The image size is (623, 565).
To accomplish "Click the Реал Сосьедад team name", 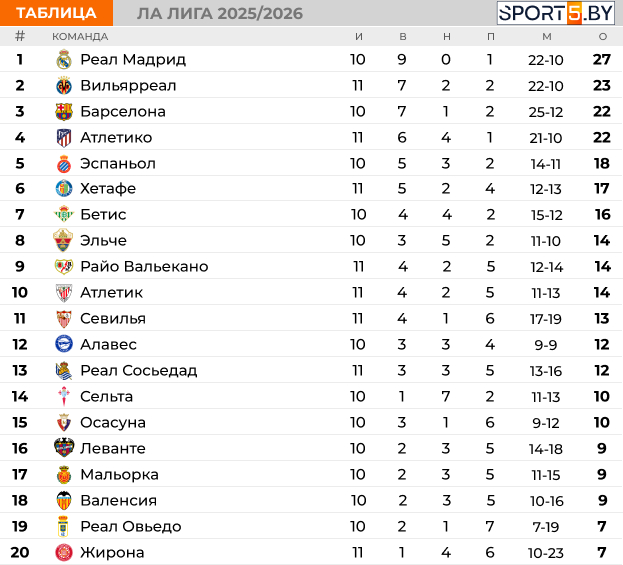I will pyautogui.click(x=138, y=370).
